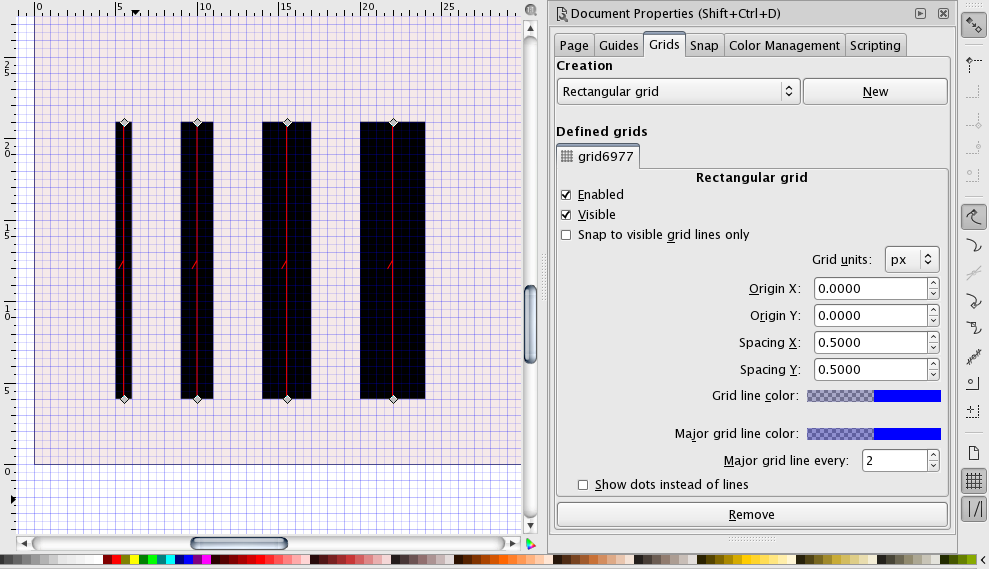Click the canvas scroll up arrow

(x=530, y=28)
